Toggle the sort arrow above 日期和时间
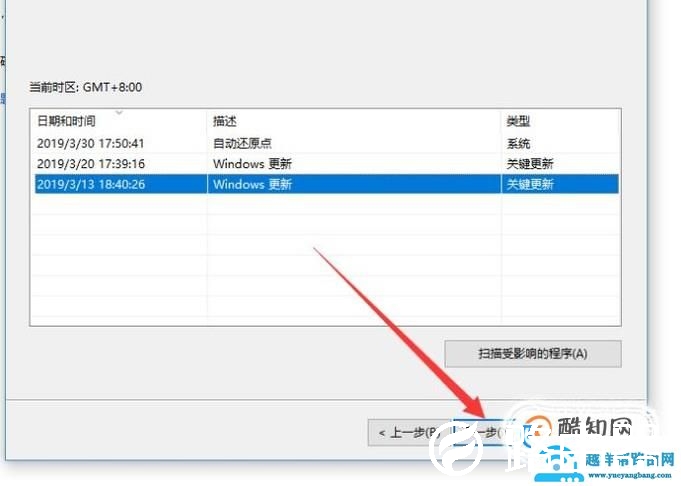 119,112
